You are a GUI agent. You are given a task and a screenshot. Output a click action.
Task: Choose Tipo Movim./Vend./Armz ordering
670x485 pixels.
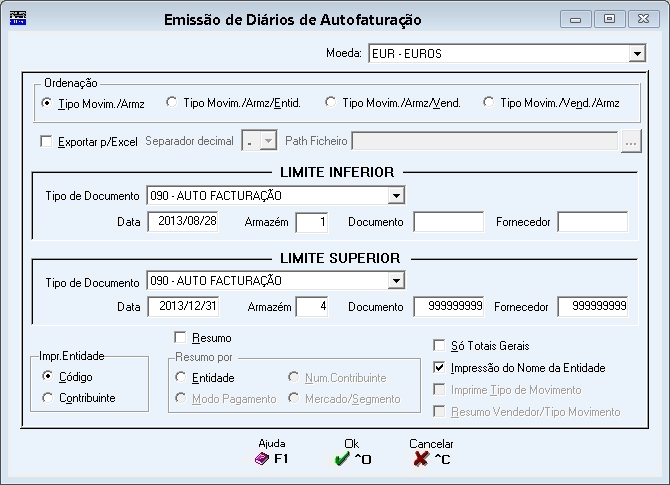point(488,103)
